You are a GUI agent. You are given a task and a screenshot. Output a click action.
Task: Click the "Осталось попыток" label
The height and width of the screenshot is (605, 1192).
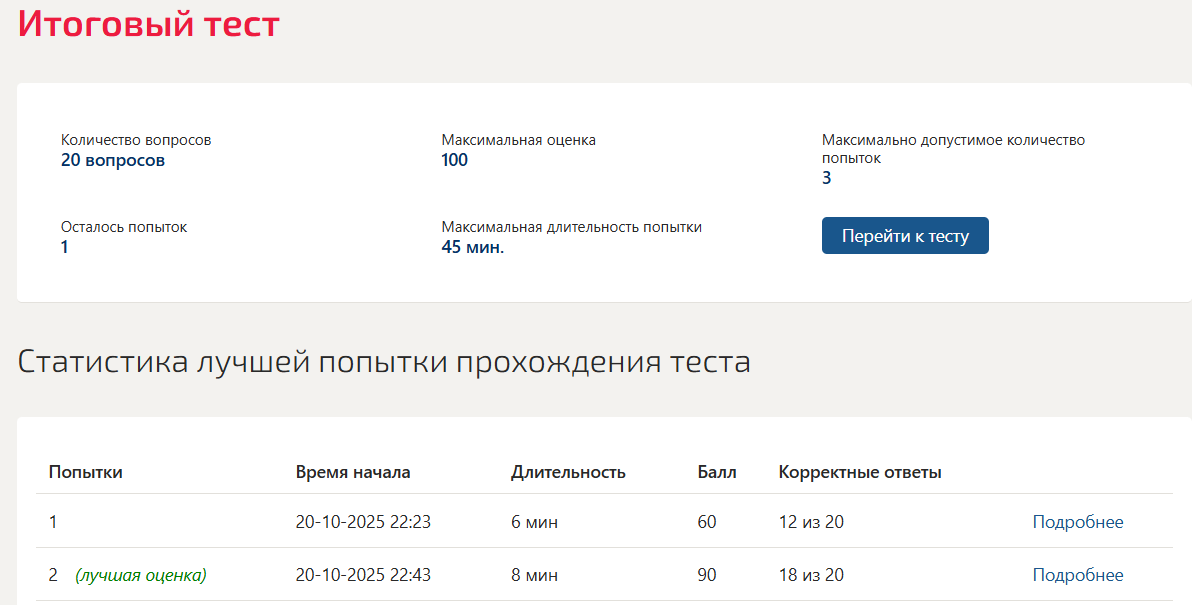pos(124,227)
